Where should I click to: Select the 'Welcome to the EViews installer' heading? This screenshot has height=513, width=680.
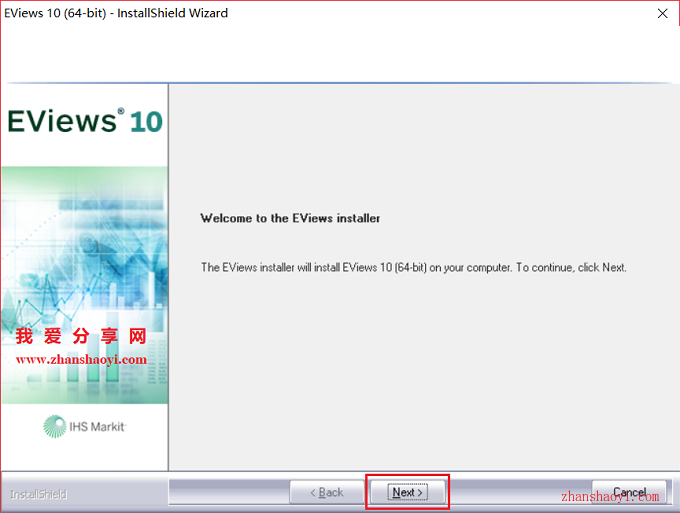(x=290, y=218)
